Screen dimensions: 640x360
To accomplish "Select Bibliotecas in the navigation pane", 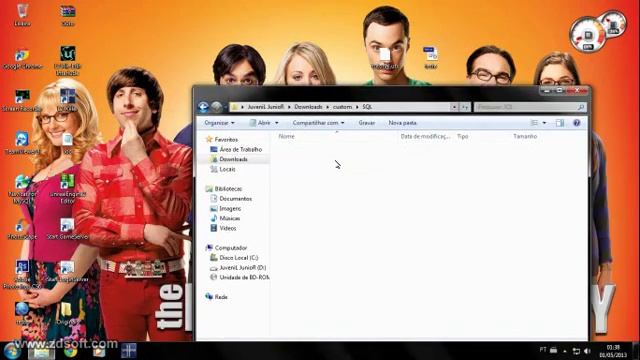I will click(x=228, y=189).
